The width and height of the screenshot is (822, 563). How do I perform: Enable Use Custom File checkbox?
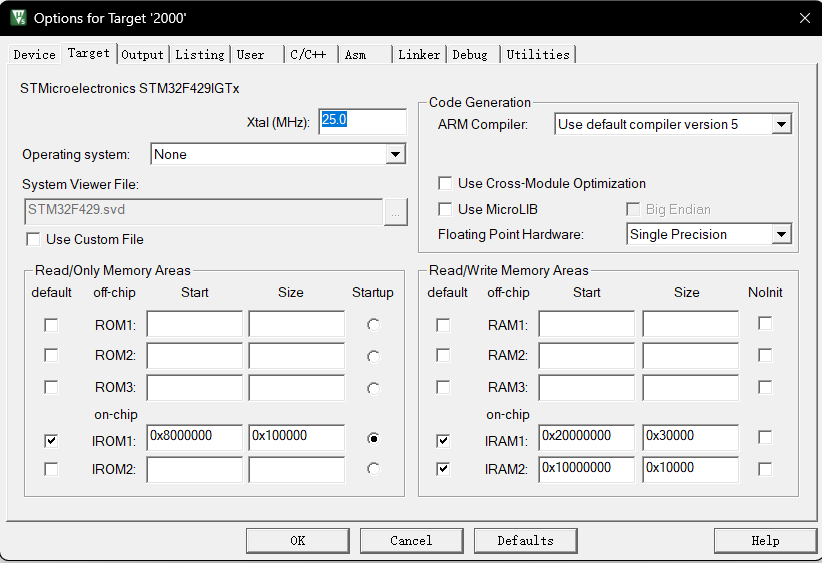33,240
